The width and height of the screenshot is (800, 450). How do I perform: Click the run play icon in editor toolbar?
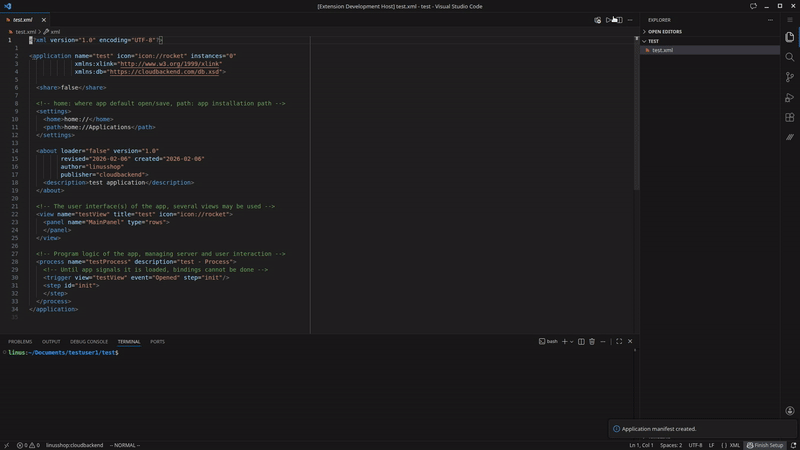(608, 20)
